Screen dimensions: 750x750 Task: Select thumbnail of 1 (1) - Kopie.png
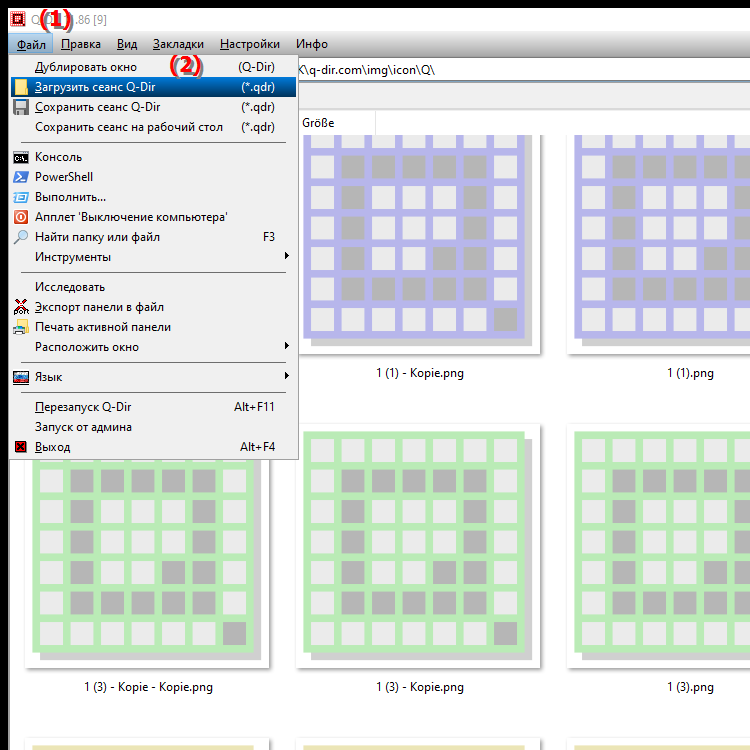coord(418,244)
